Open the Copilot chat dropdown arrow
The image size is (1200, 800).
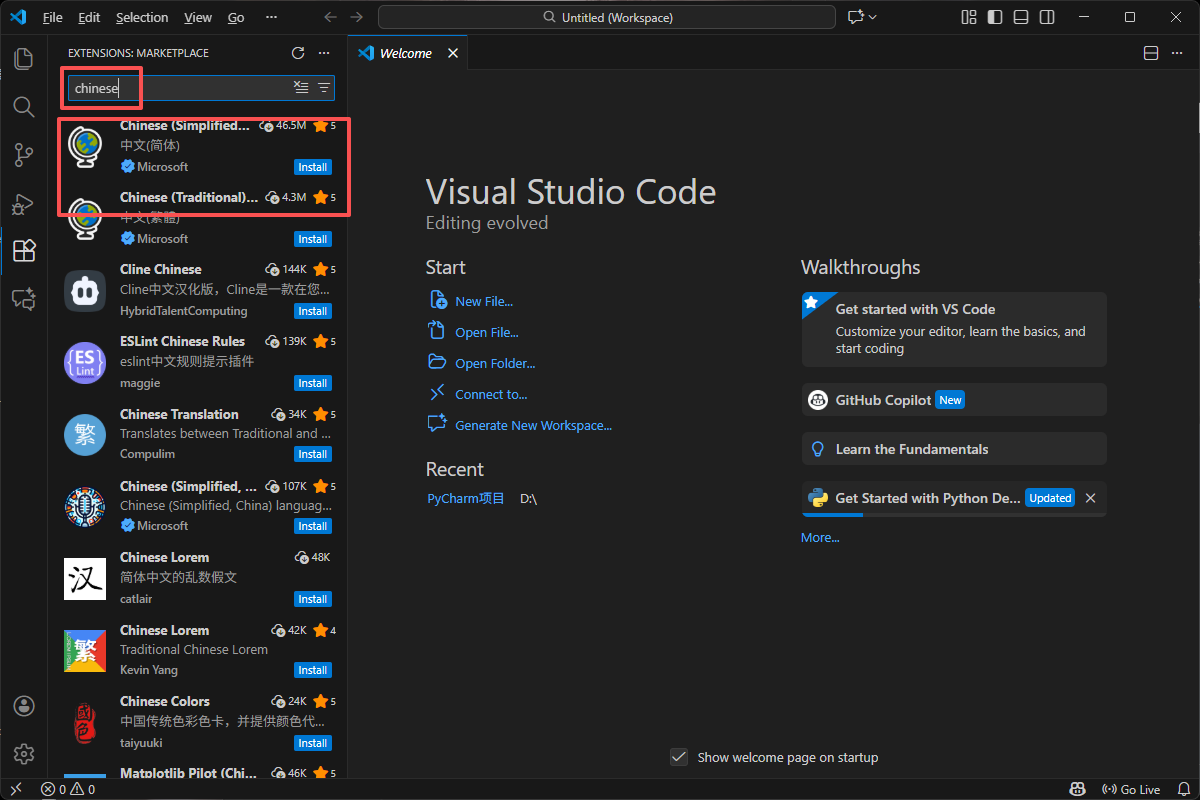tap(873, 17)
